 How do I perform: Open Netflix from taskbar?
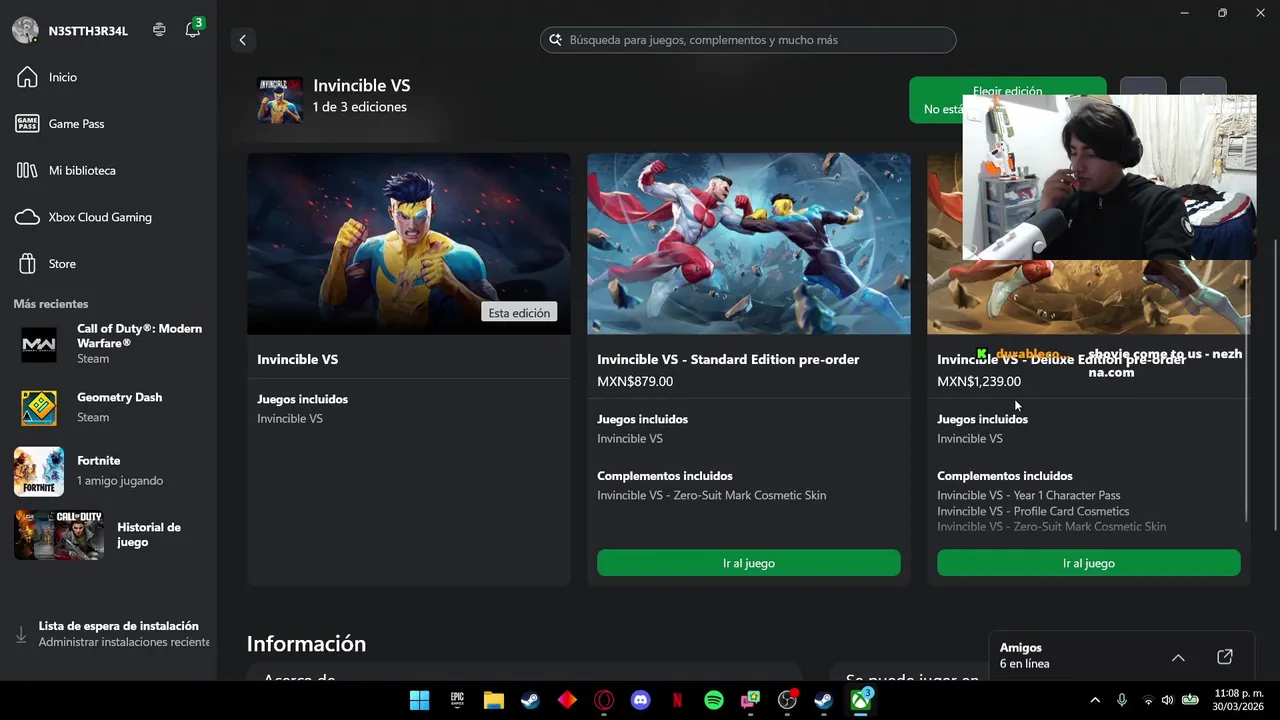(677, 700)
